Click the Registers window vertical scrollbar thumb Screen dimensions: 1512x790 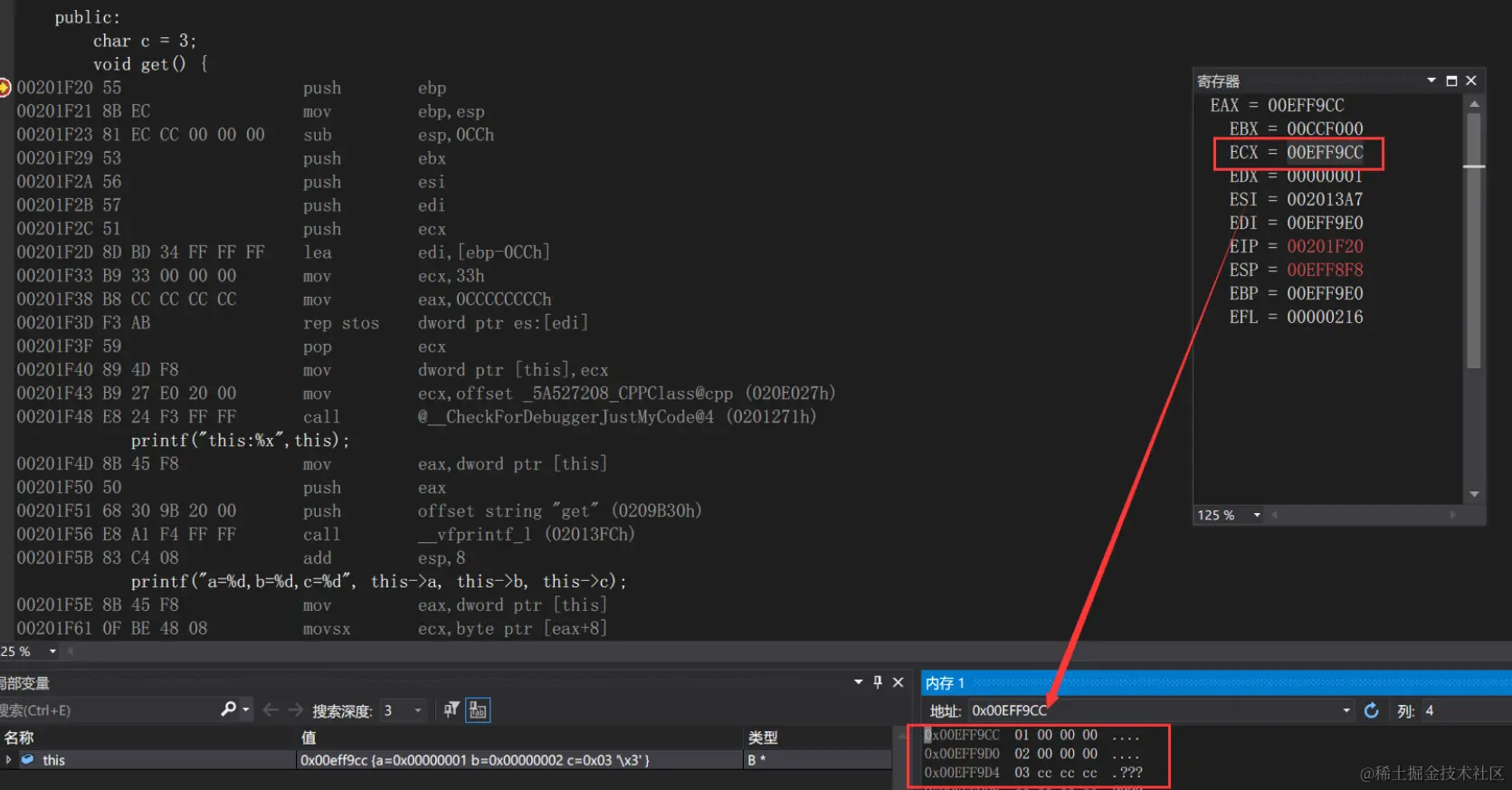coord(1474,240)
